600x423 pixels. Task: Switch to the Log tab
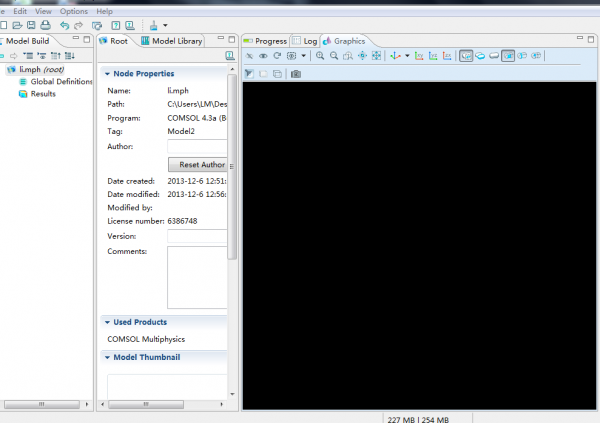coord(305,41)
